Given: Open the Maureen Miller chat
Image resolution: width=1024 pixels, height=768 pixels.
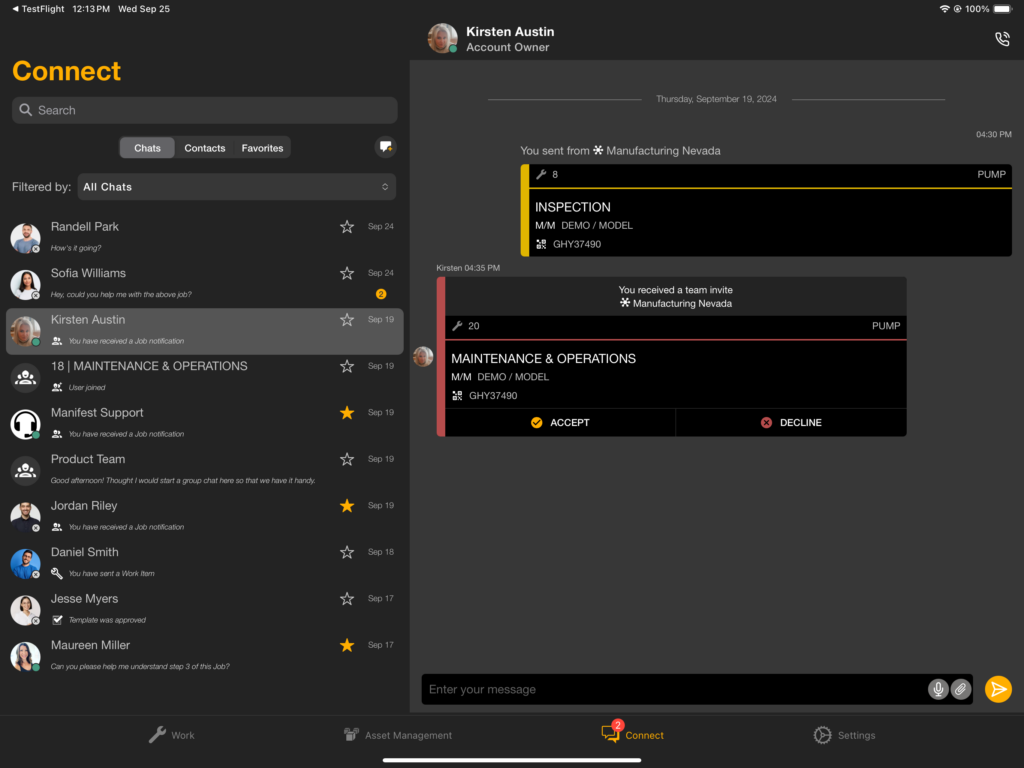Looking at the screenshot, I should pos(204,656).
